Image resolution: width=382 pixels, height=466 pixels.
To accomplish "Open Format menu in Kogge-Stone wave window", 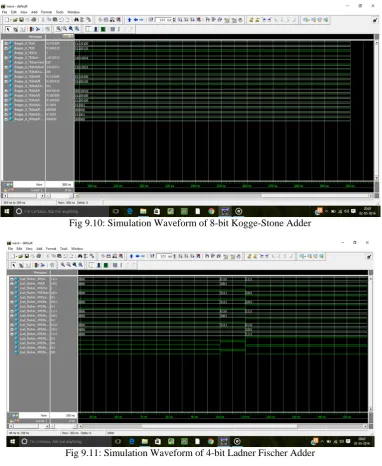I will coord(46,12).
